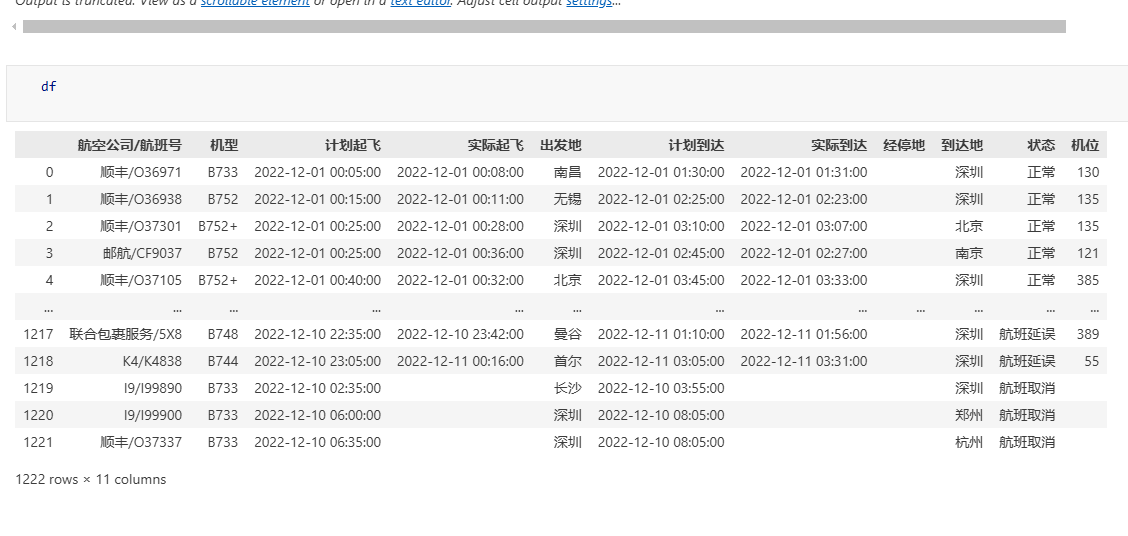
Task: Click the 出发地 column header
Action: pos(560,145)
